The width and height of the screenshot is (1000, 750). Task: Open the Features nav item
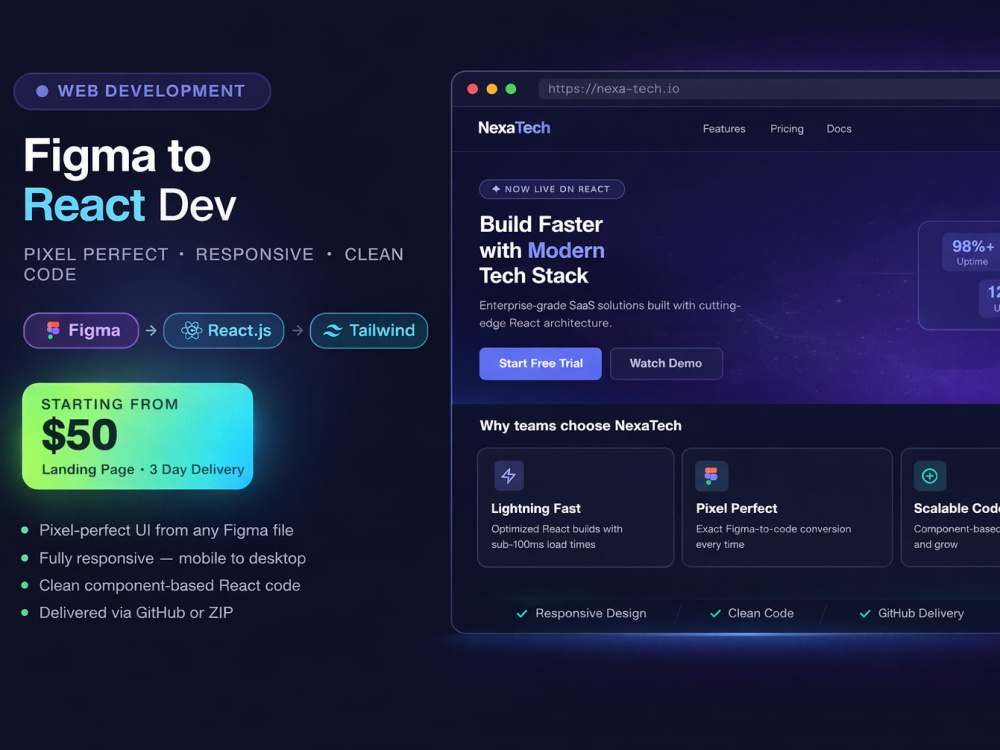(724, 129)
